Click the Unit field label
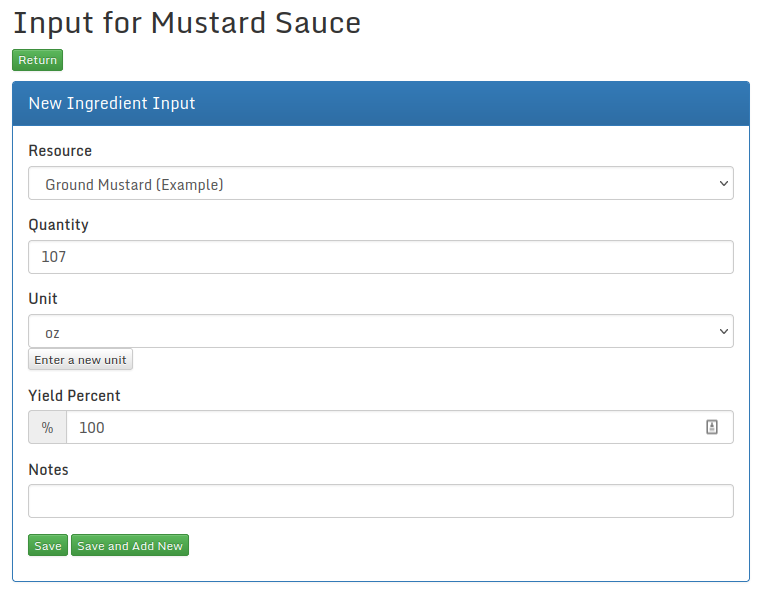Viewport: 762px width, 595px height. point(43,299)
